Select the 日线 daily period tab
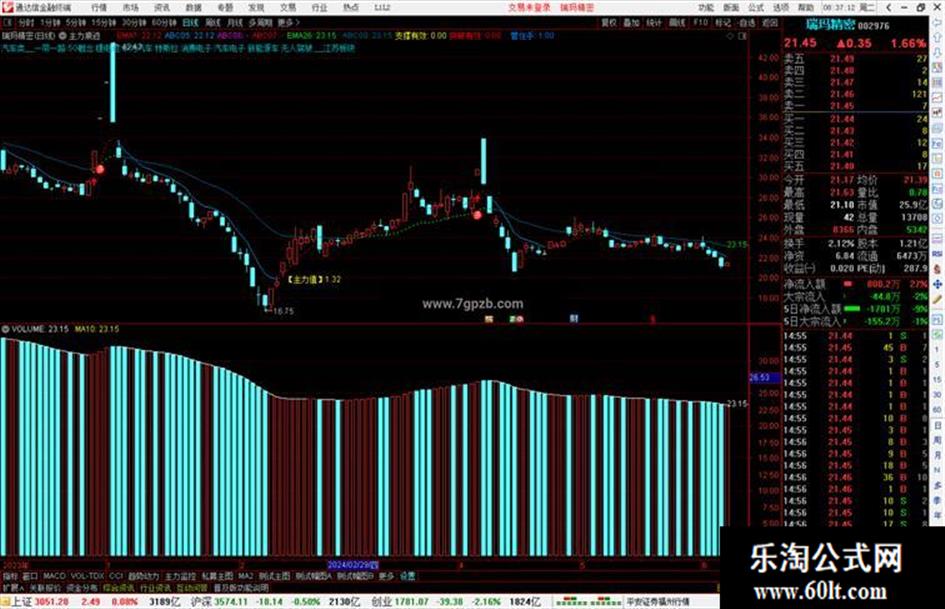 pyautogui.click(x=190, y=23)
